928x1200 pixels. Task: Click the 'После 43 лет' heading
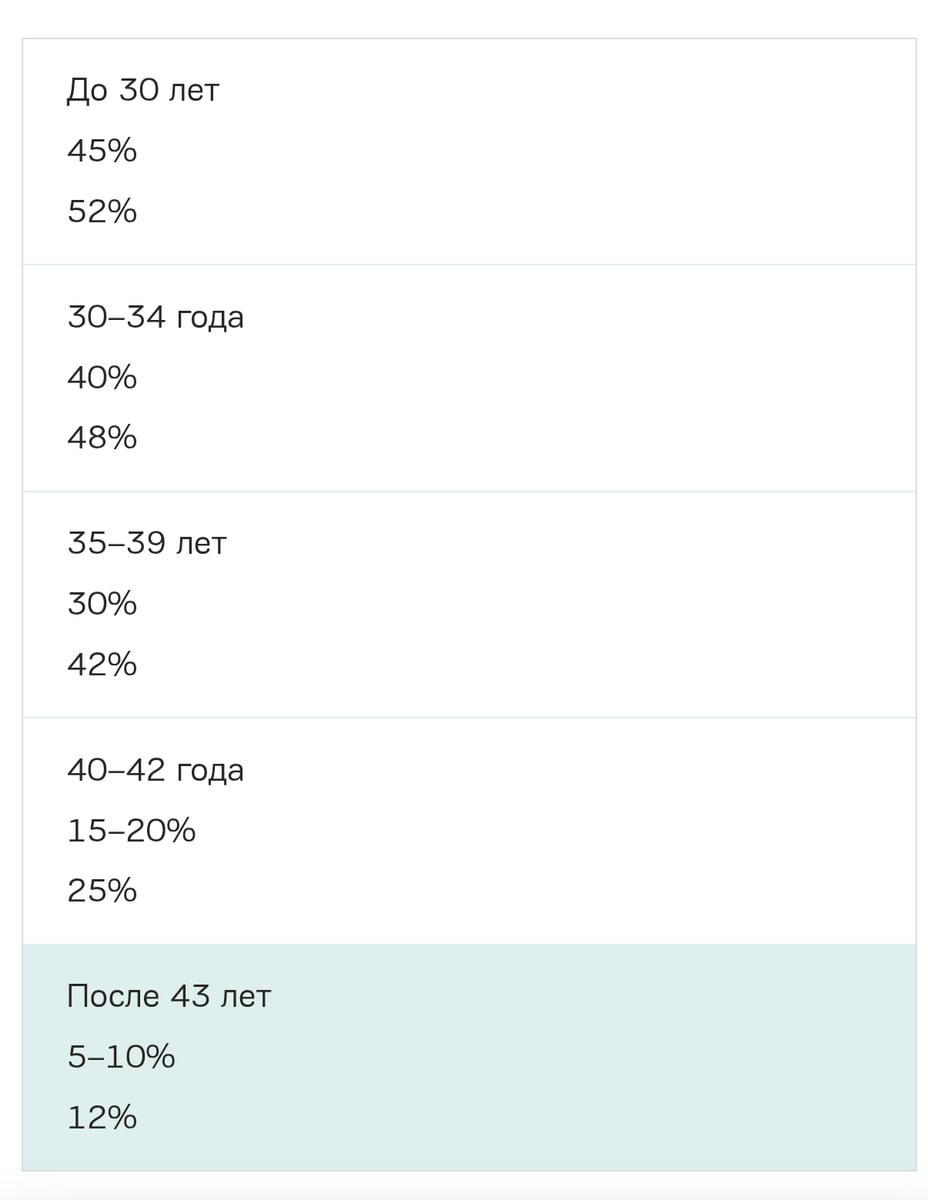pos(169,997)
